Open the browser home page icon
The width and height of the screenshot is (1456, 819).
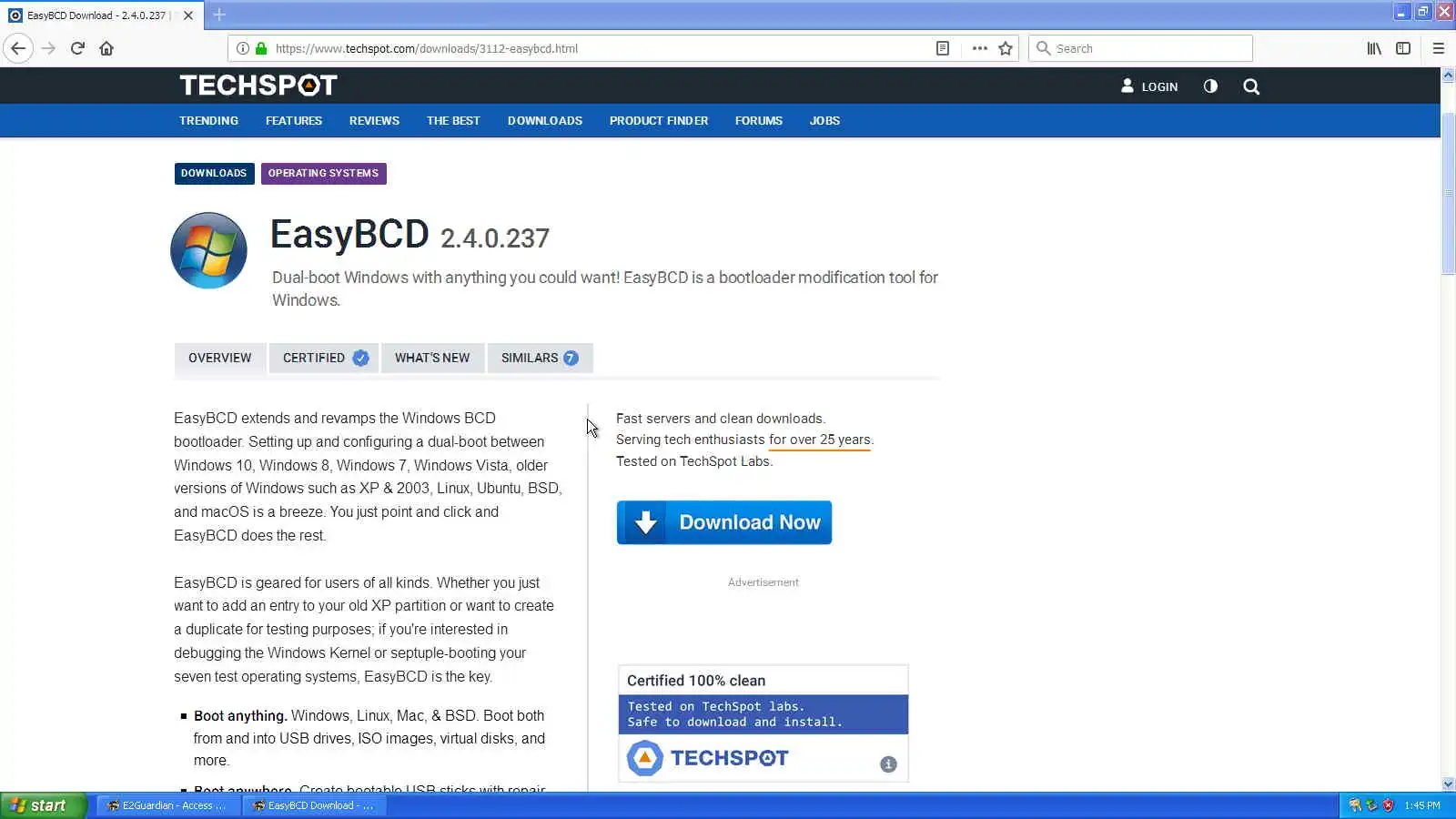106,48
